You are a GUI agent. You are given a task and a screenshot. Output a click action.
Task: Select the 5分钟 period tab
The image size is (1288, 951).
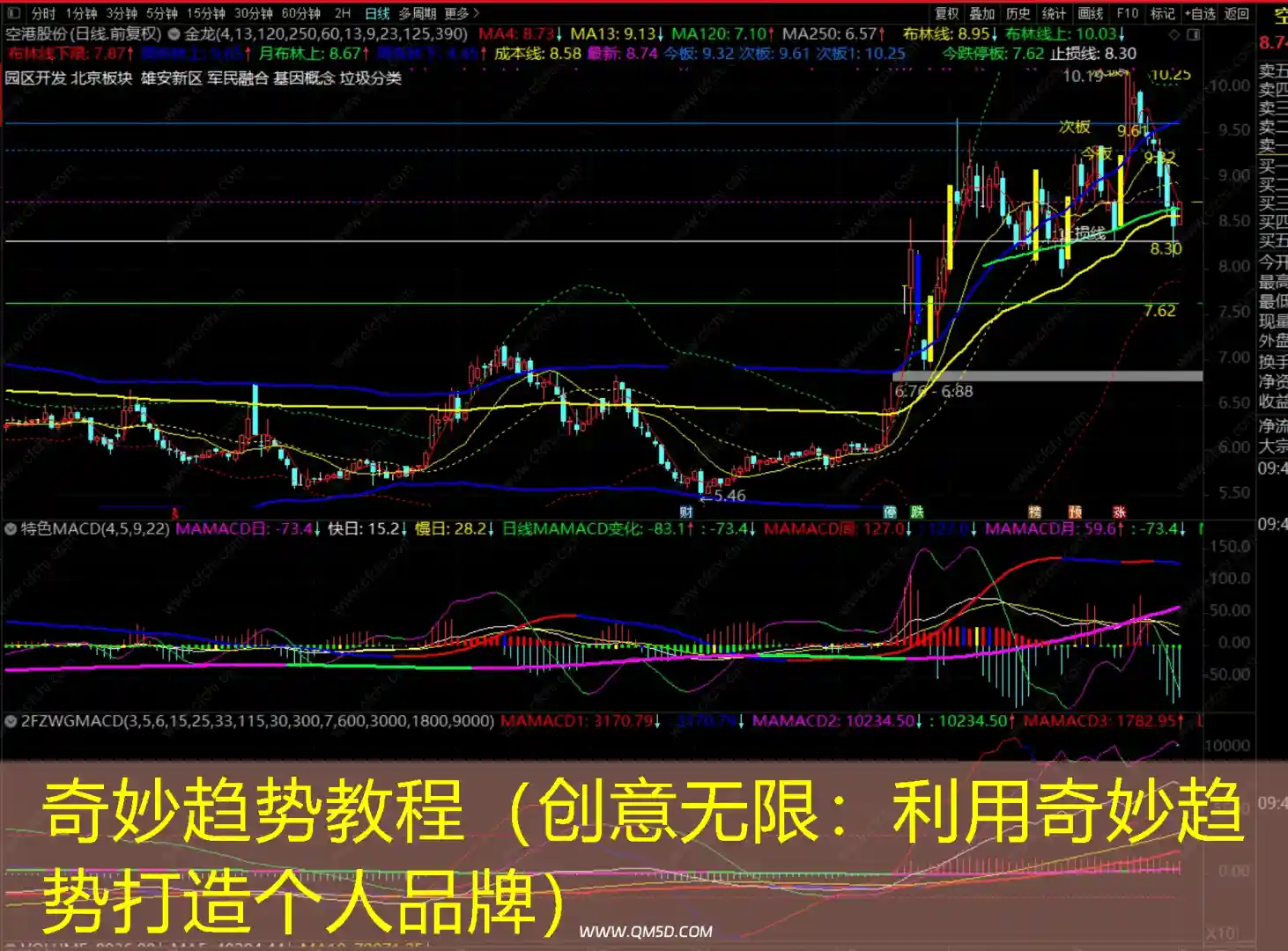[162, 13]
